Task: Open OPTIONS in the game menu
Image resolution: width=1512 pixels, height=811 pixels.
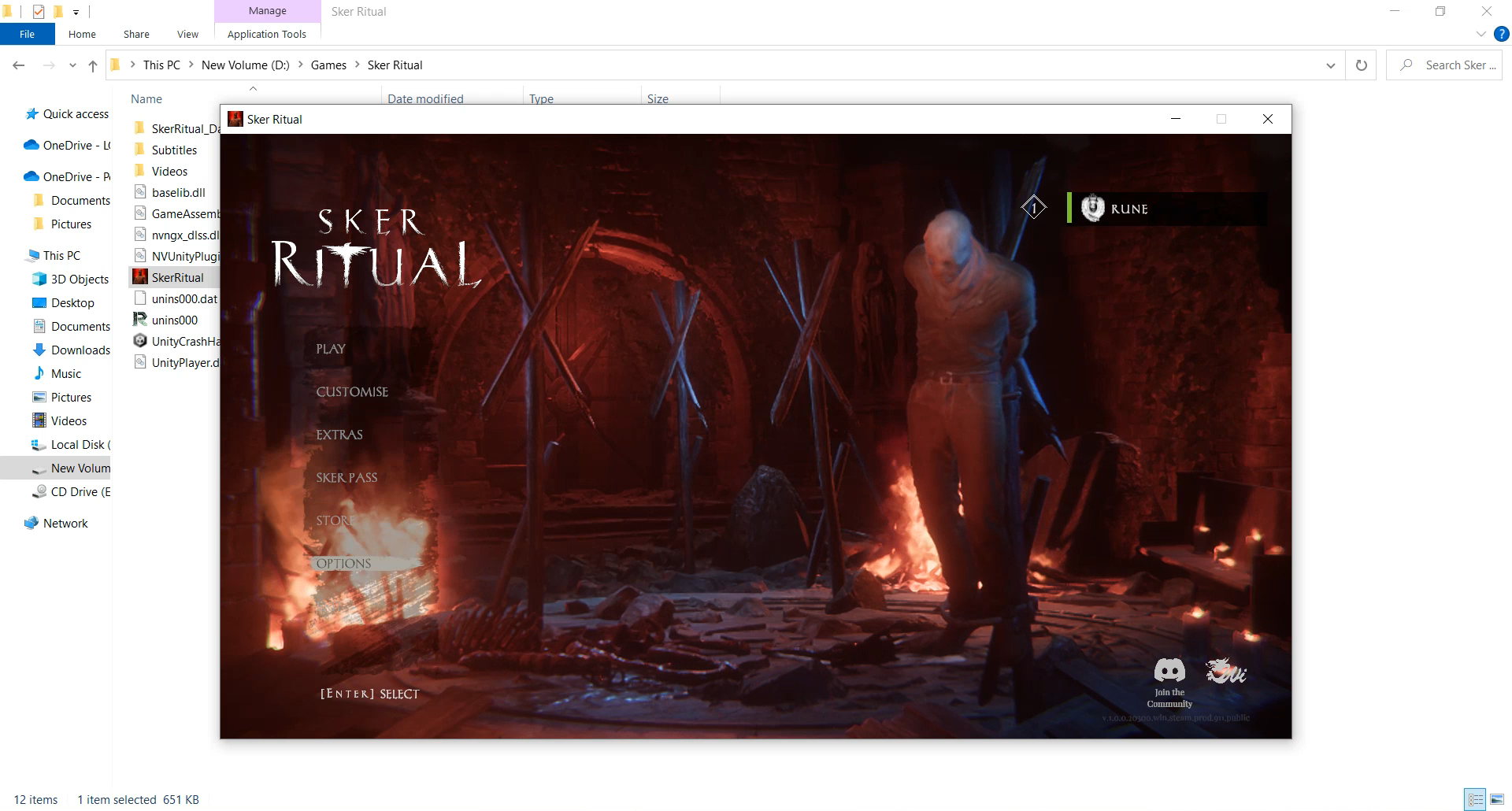Action: coord(343,564)
